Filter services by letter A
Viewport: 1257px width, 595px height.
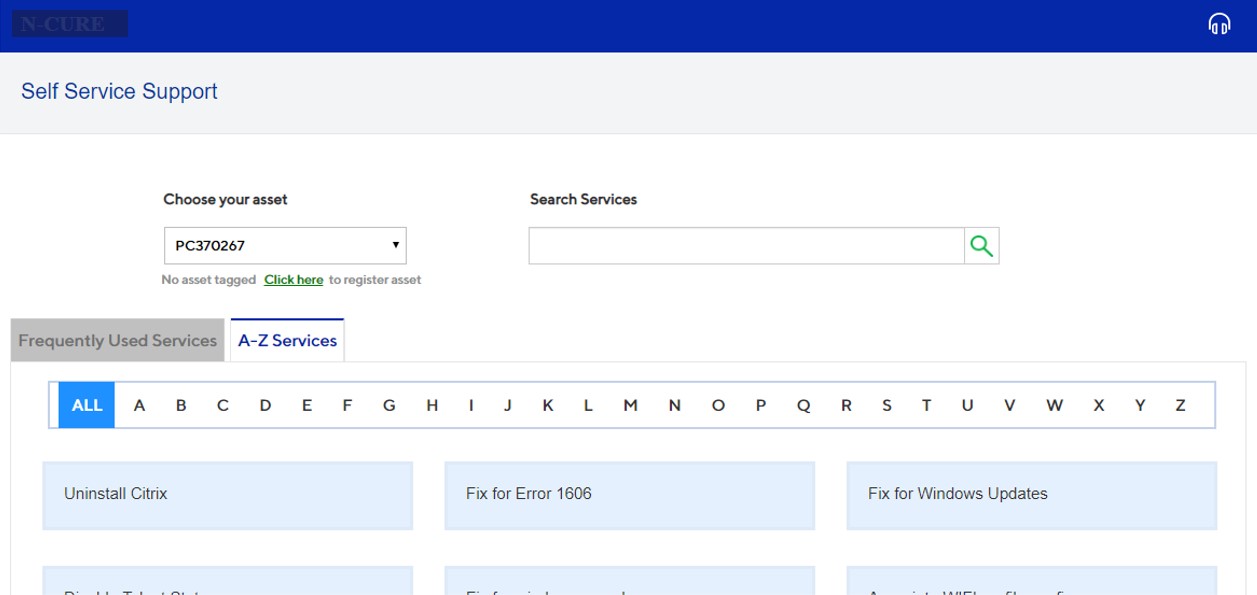click(x=139, y=405)
